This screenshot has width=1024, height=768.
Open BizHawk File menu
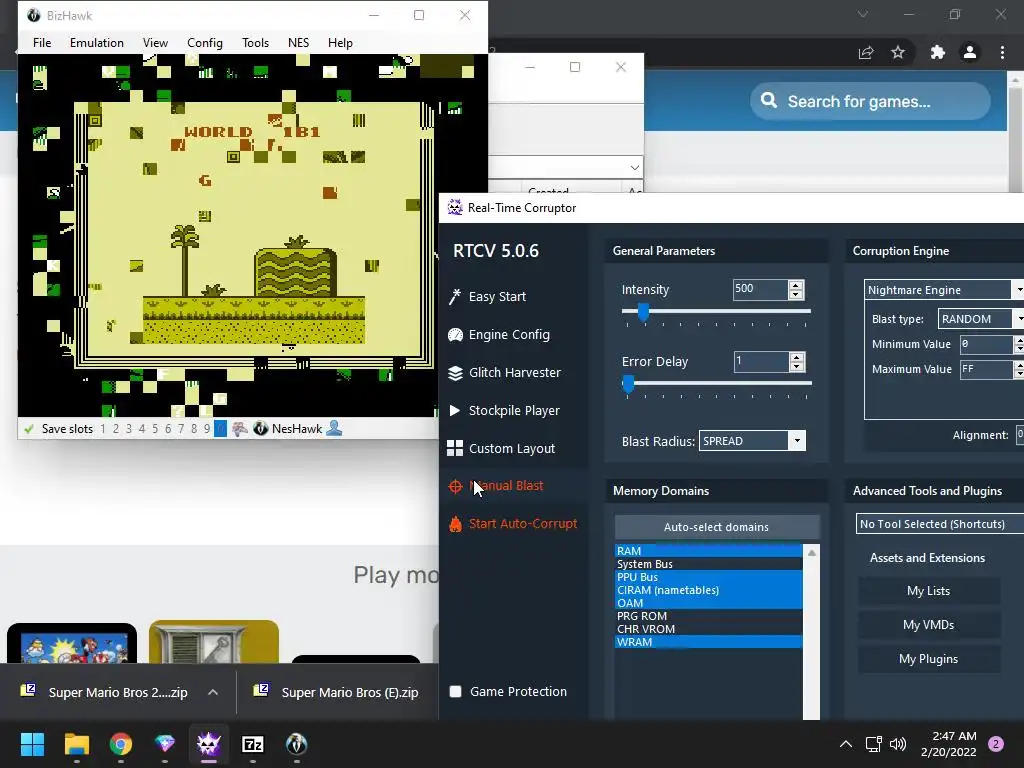pyautogui.click(x=42, y=42)
